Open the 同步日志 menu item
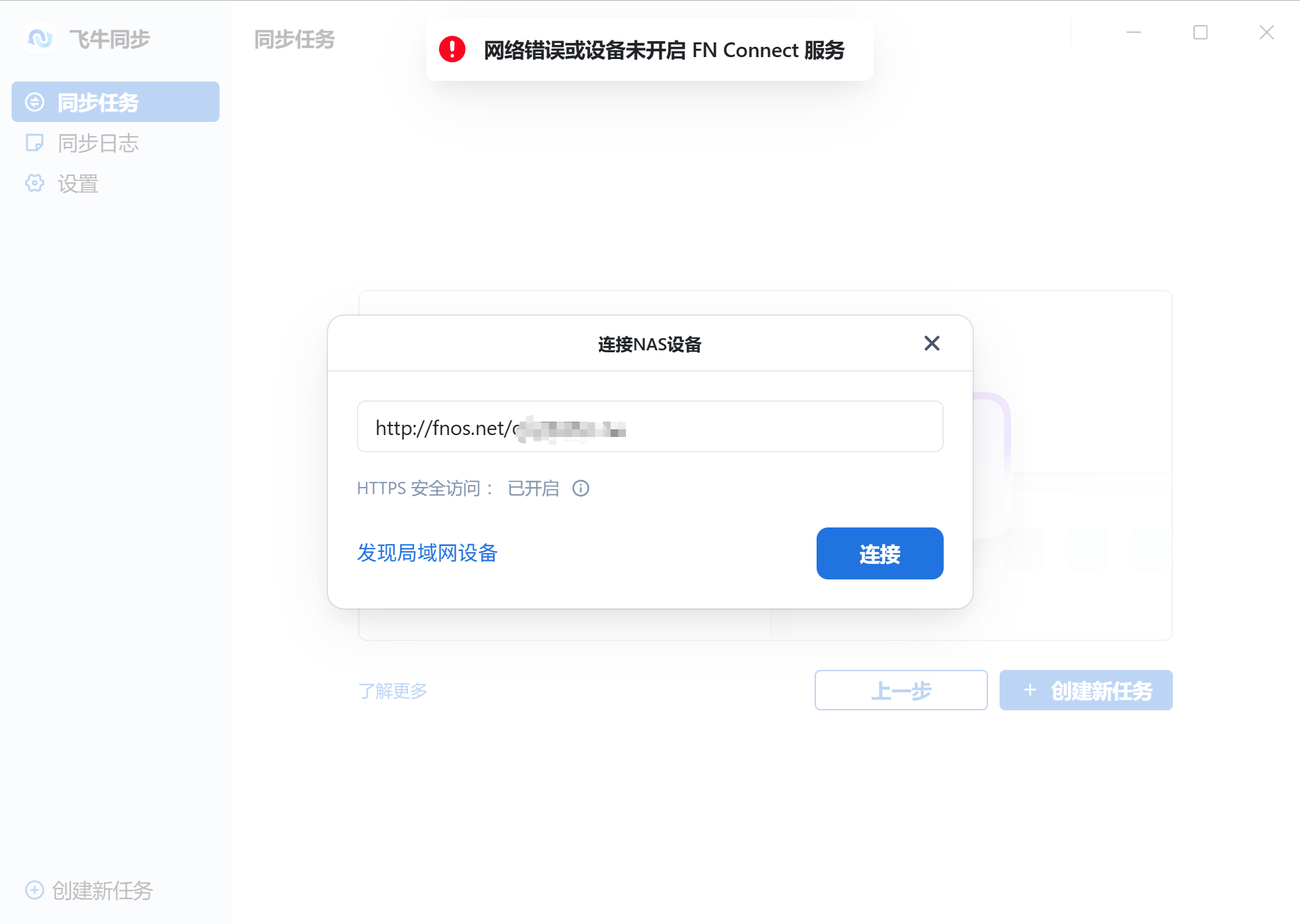 (98, 143)
